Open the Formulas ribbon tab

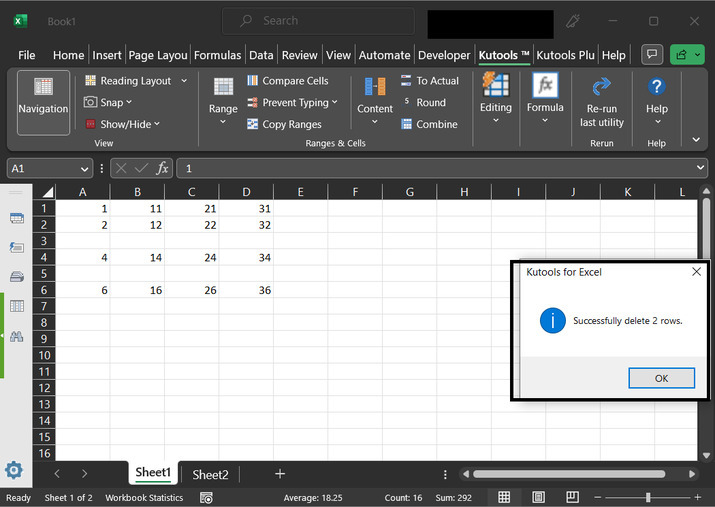217,55
